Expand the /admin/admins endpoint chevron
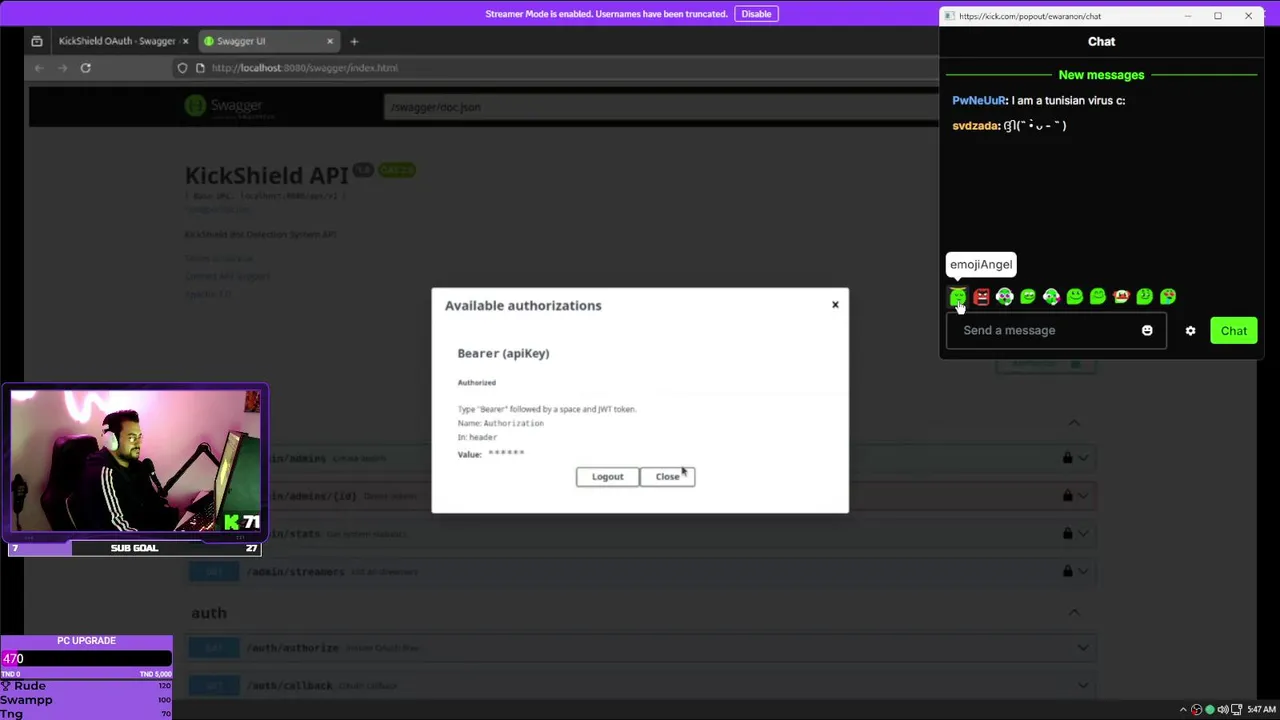The image size is (1280, 720). coord(1083,458)
